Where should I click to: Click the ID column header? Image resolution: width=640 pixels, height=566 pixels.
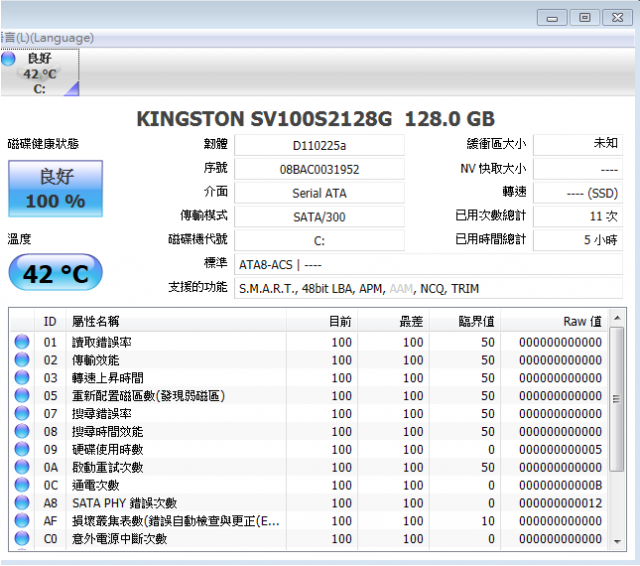coord(50,321)
